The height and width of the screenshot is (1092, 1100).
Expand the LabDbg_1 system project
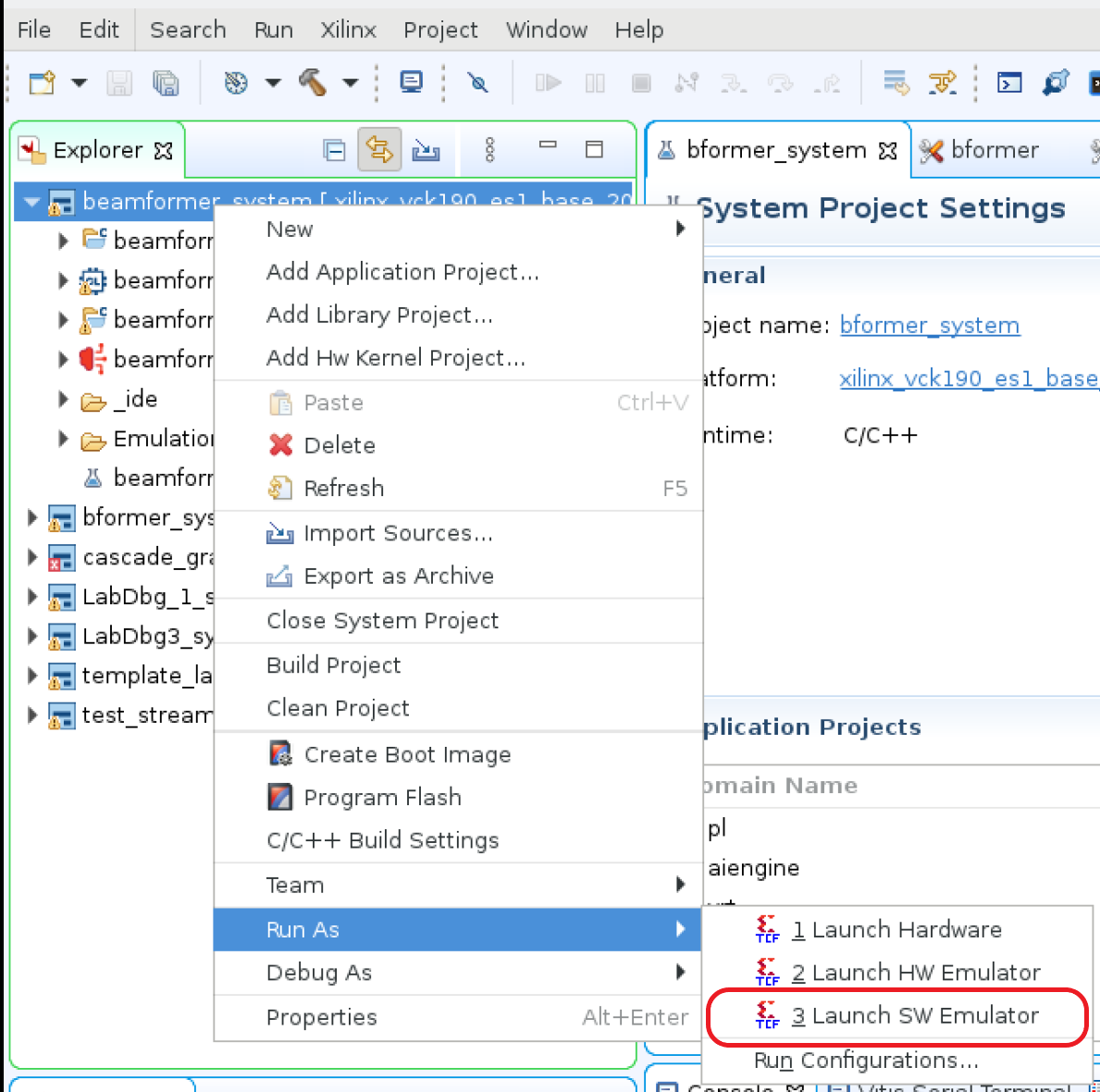click(x=32, y=597)
